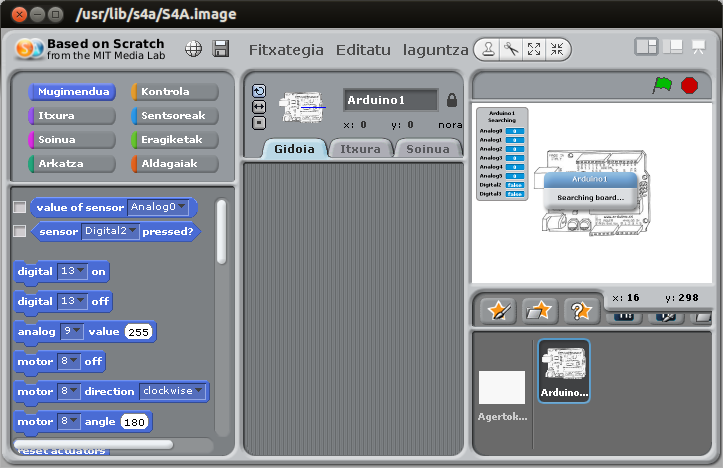Switch to the Itxura tab
723x468 pixels.
click(x=359, y=149)
